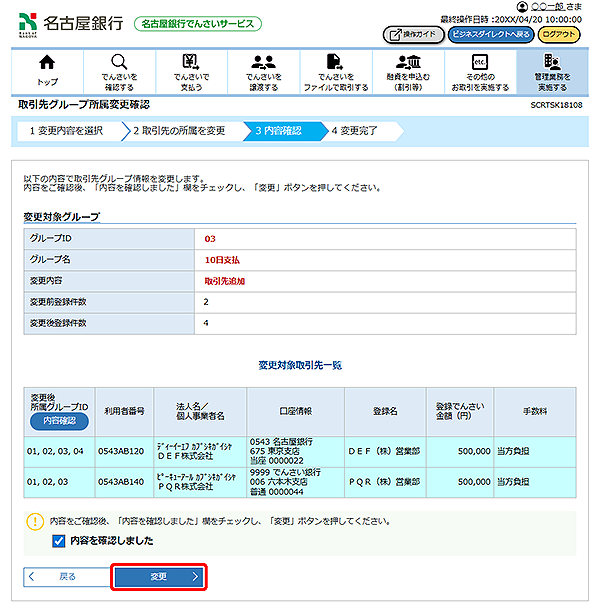The height and width of the screenshot is (607, 600).
Task: Open the 操作ガイド help button
Action: tap(413, 34)
